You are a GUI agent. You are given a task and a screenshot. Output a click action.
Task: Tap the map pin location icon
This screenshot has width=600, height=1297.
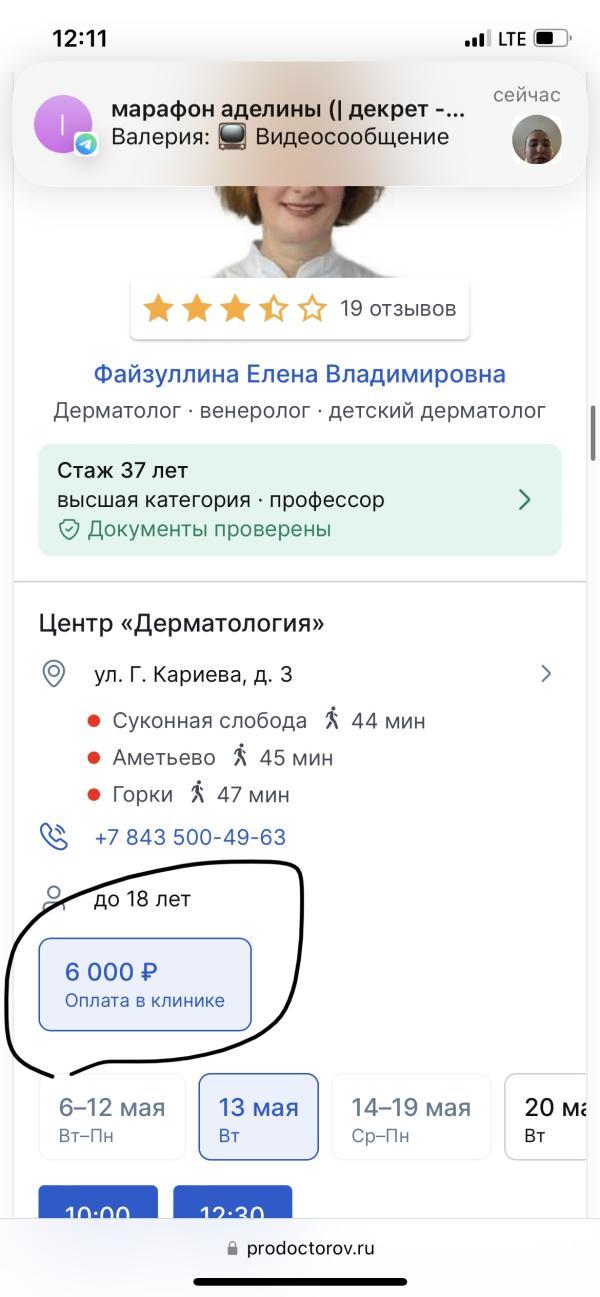(54, 673)
